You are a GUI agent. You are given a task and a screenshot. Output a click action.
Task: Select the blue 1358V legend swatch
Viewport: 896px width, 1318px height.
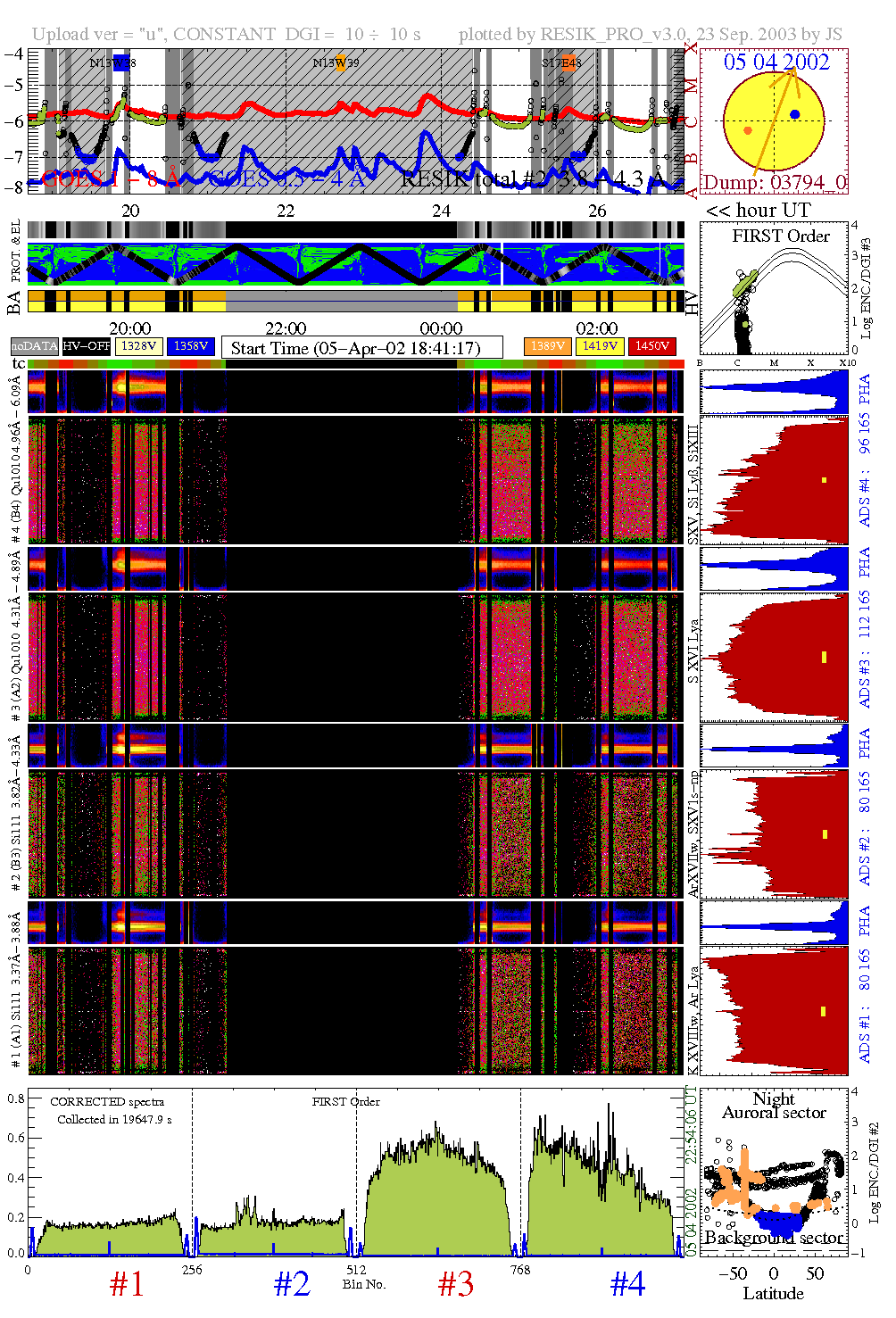[191, 346]
